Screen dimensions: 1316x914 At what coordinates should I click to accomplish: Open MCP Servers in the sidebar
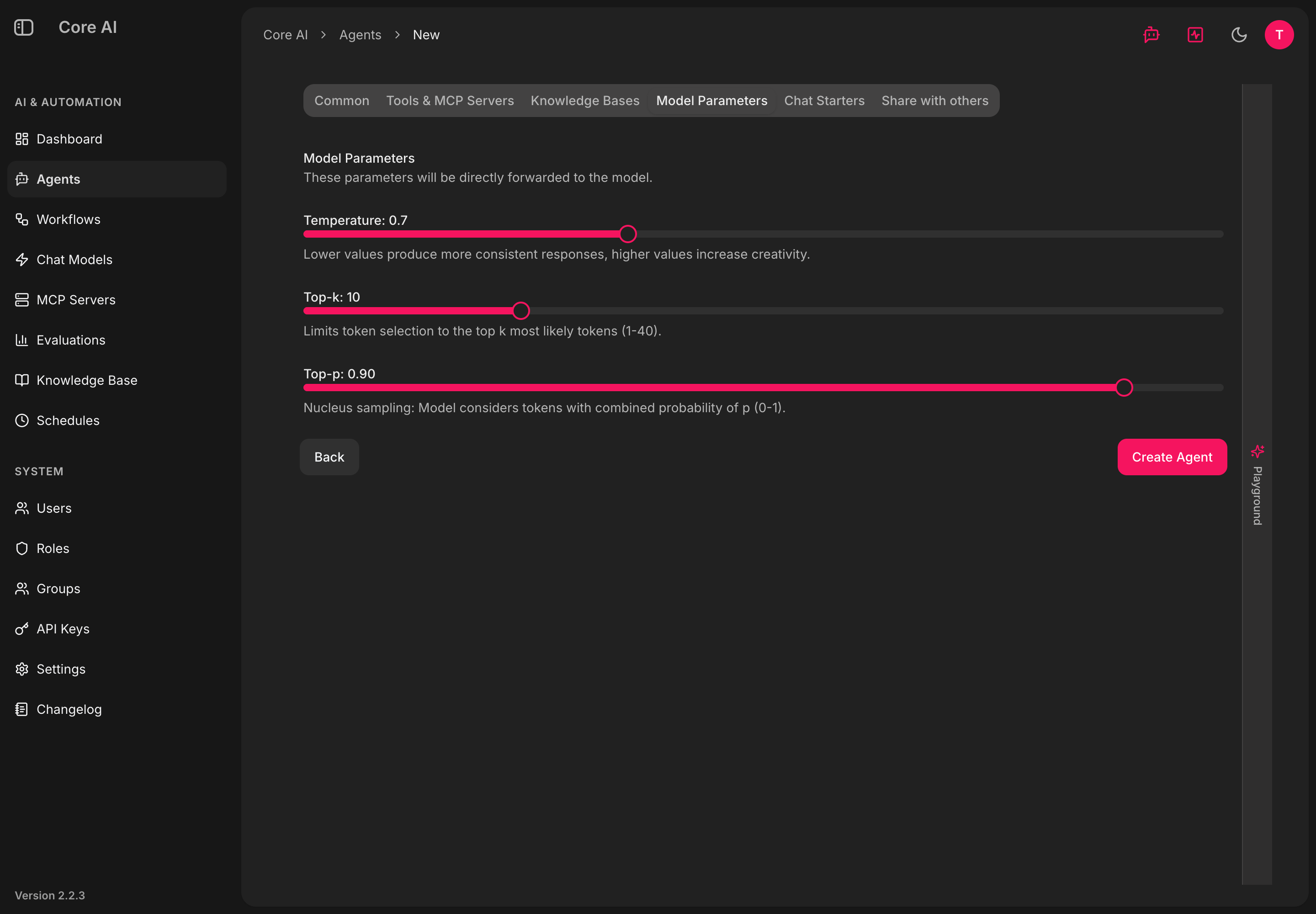(x=117, y=299)
